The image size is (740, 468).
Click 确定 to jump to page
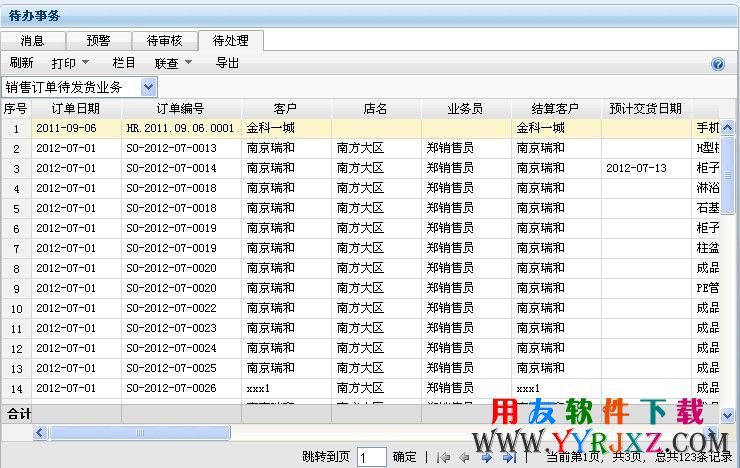click(404, 457)
